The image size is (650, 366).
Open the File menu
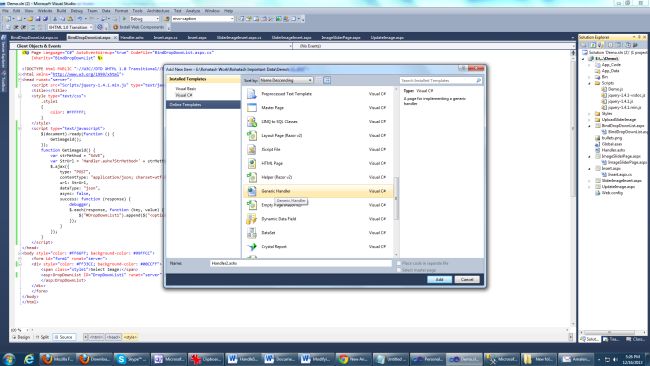[x=5, y=11]
